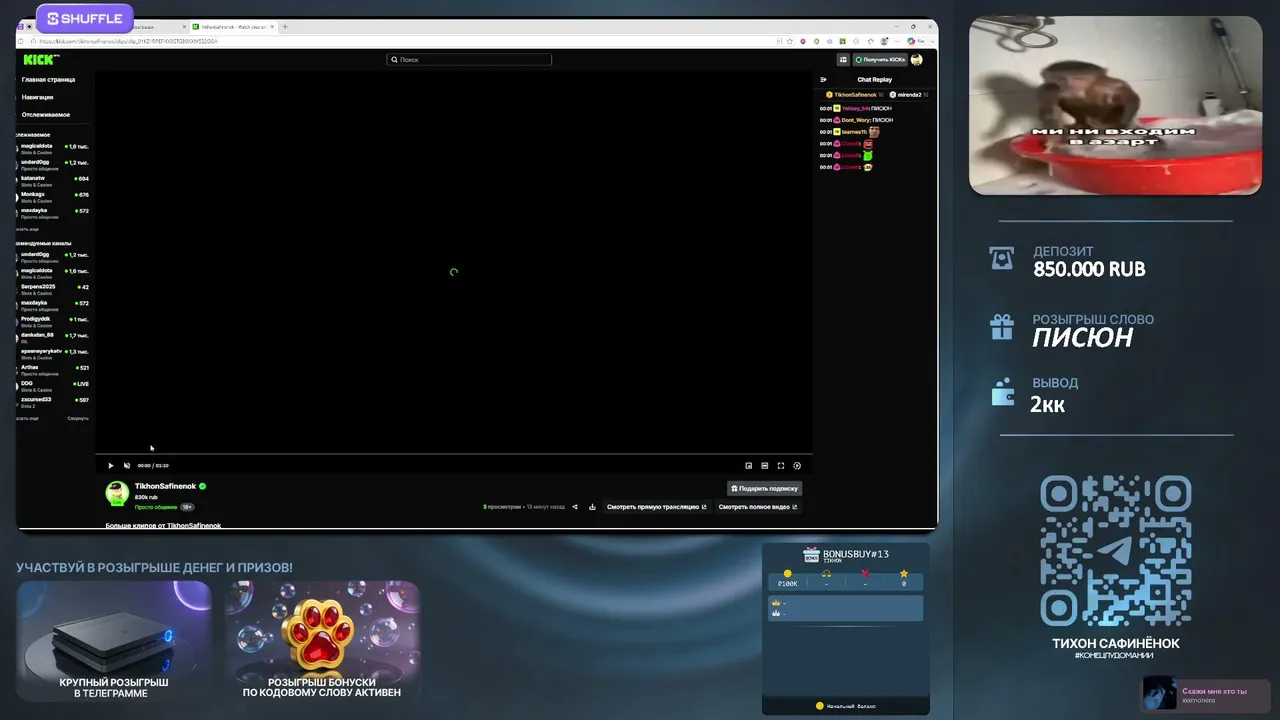The height and width of the screenshot is (720, 1280).
Task: Open Serpens2025 recommended channel
Action: pos(54,288)
